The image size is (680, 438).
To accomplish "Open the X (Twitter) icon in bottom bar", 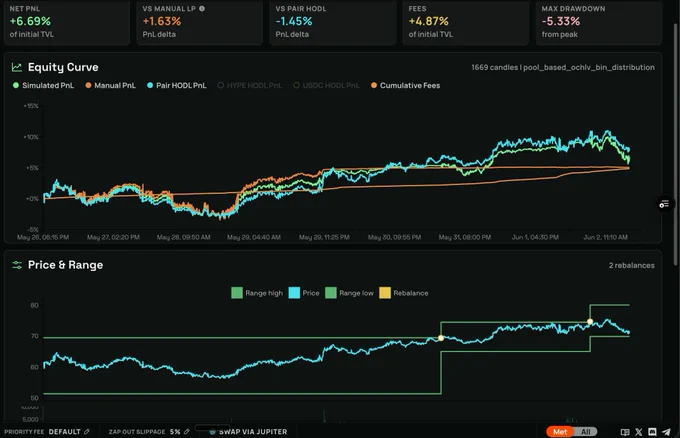I will tap(639, 432).
